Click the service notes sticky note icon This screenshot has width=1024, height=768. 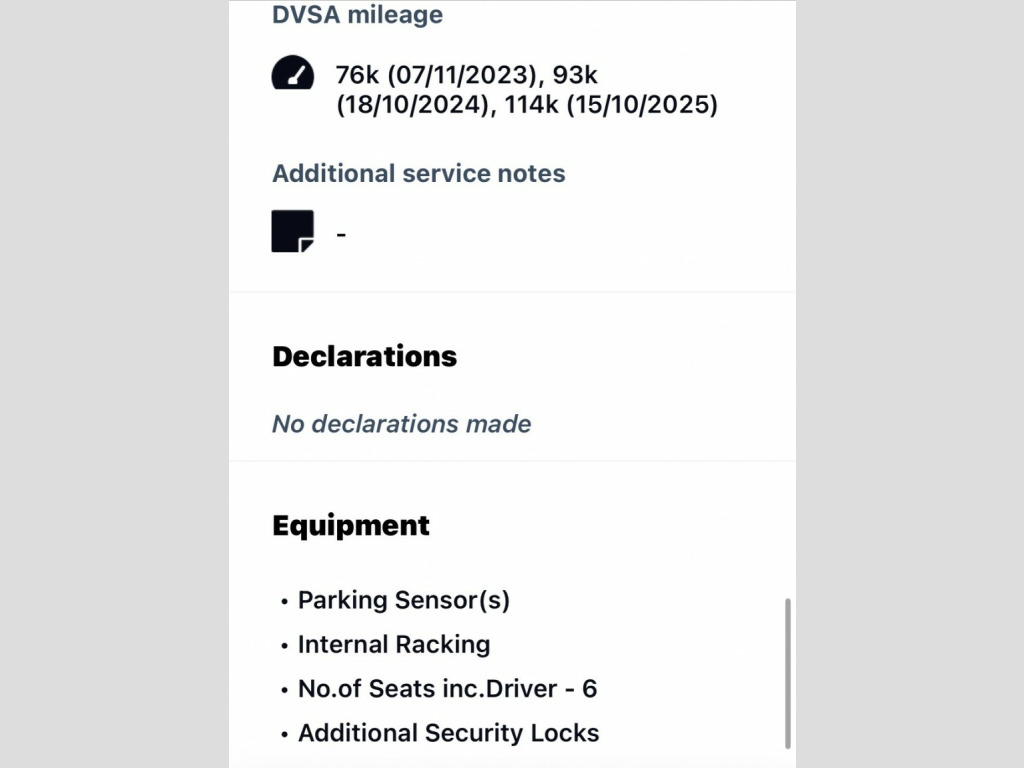pos(292,231)
